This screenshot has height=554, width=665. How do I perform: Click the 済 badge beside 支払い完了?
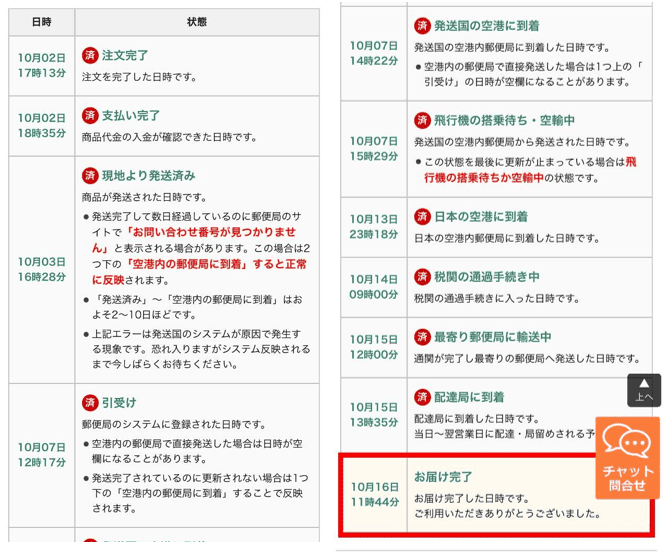coord(90,115)
